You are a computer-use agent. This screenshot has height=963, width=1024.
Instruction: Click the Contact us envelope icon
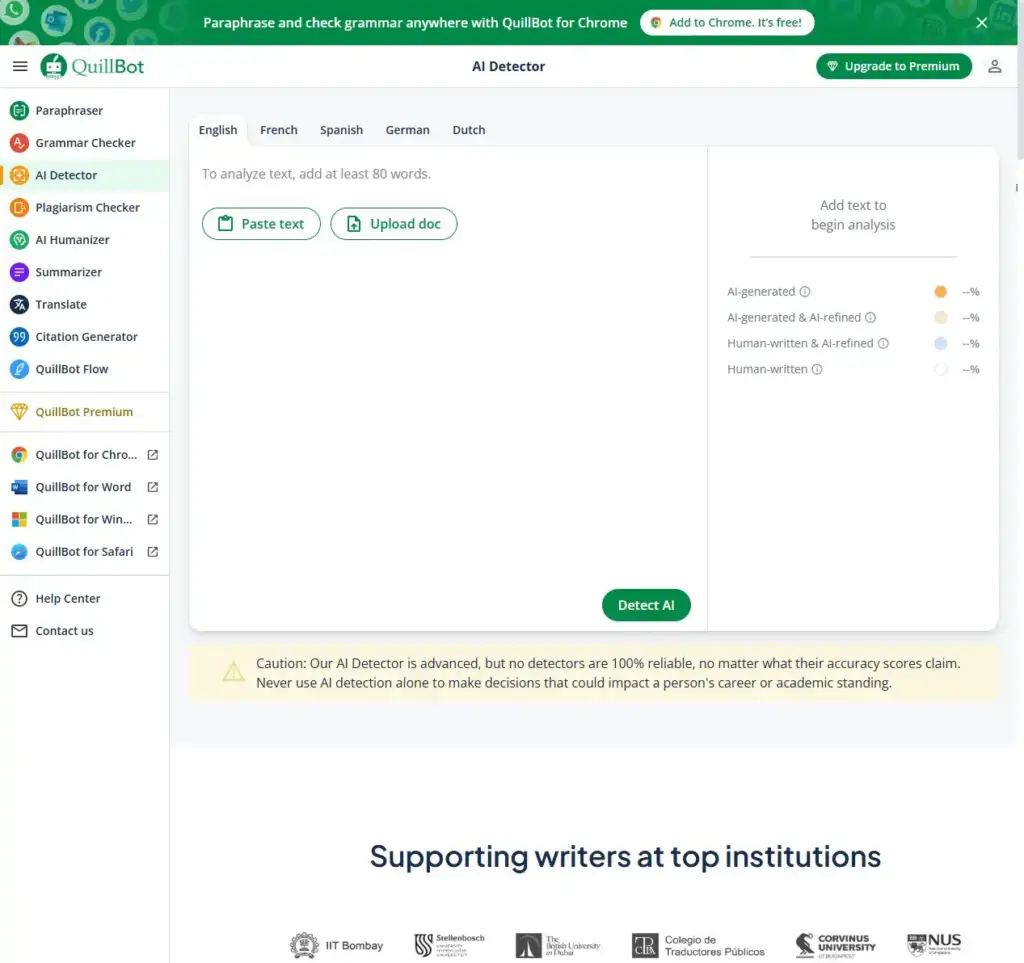(x=20, y=631)
